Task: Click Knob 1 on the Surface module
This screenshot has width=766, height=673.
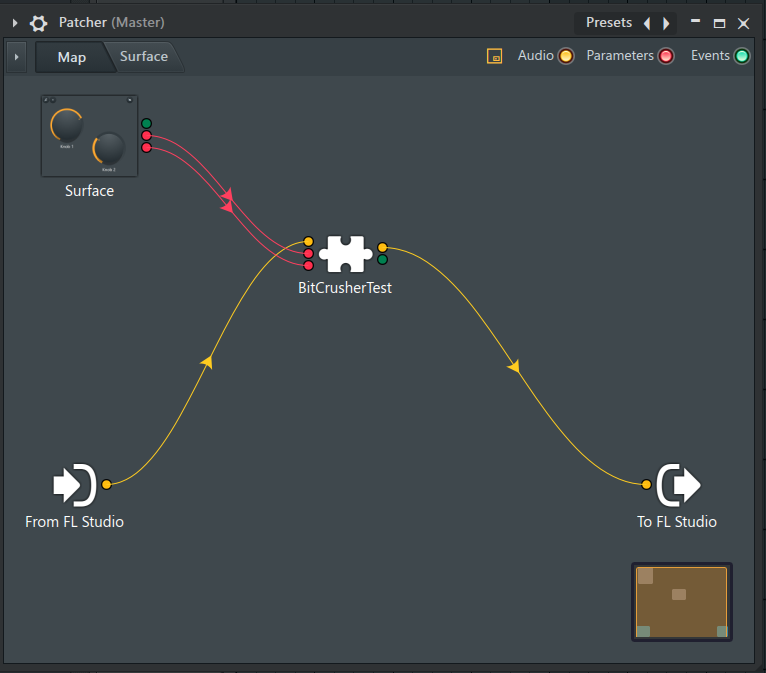Action: click(x=66, y=126)
